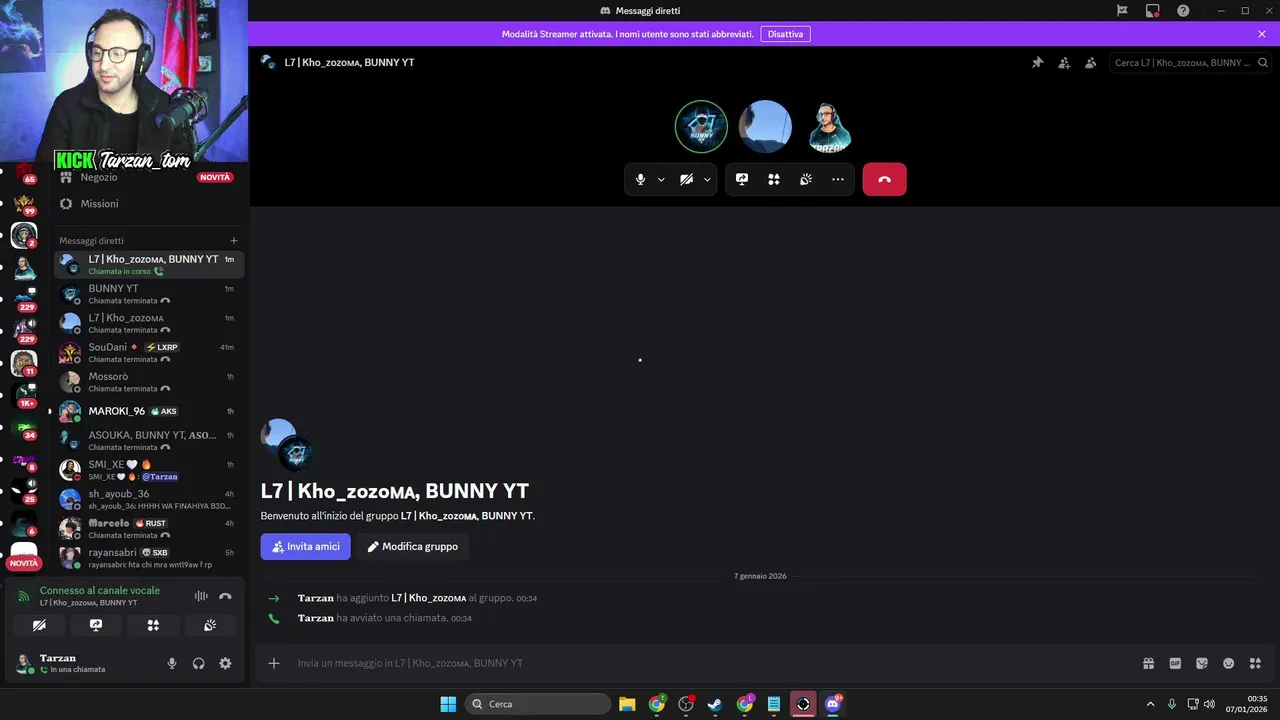This screenshot has width=1280, height=720.
Task: Open Windows Start menu
Action: 448,704
